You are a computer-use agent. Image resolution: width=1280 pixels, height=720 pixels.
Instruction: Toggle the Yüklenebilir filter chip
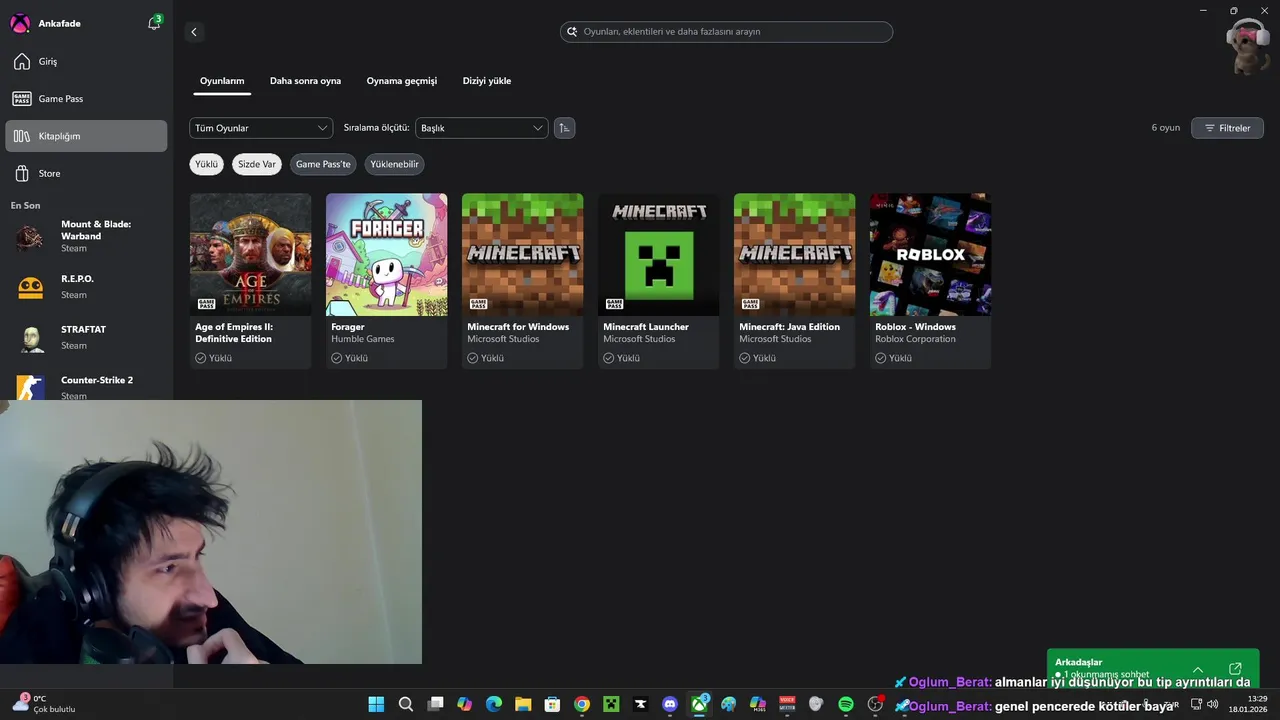click(395, 164)
